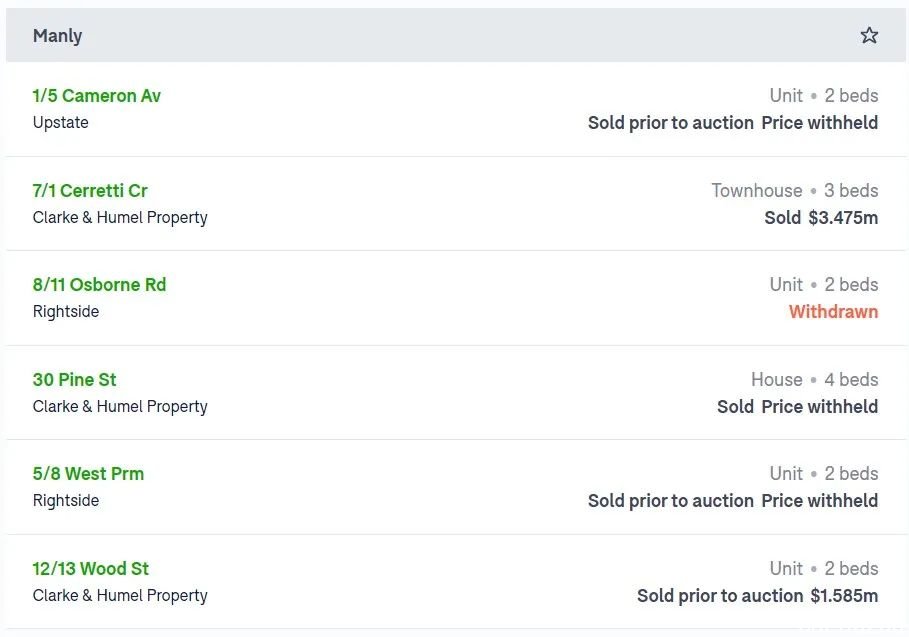This screenshot has height=637, width=909.
Task: Open the 7/1 Cerretti Cr listing
Action: [x=90, y=191]
